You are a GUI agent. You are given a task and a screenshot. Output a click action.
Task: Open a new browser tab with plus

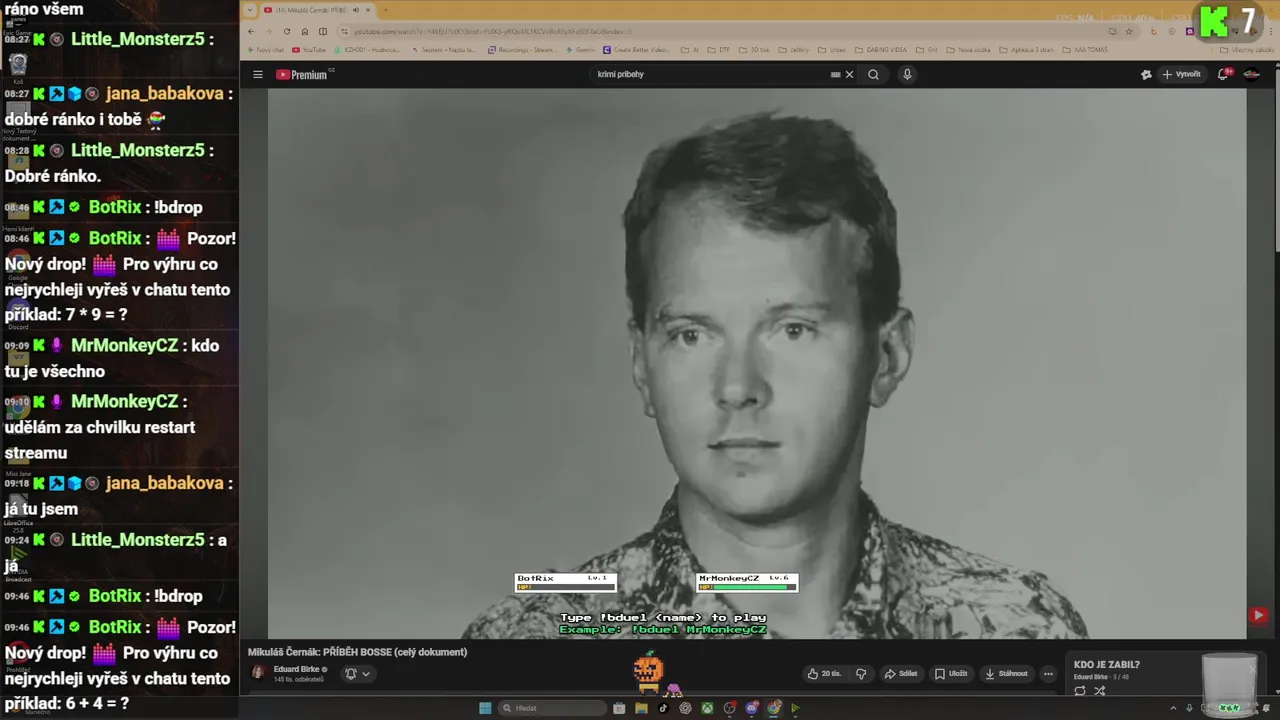[x=385, y=10]
